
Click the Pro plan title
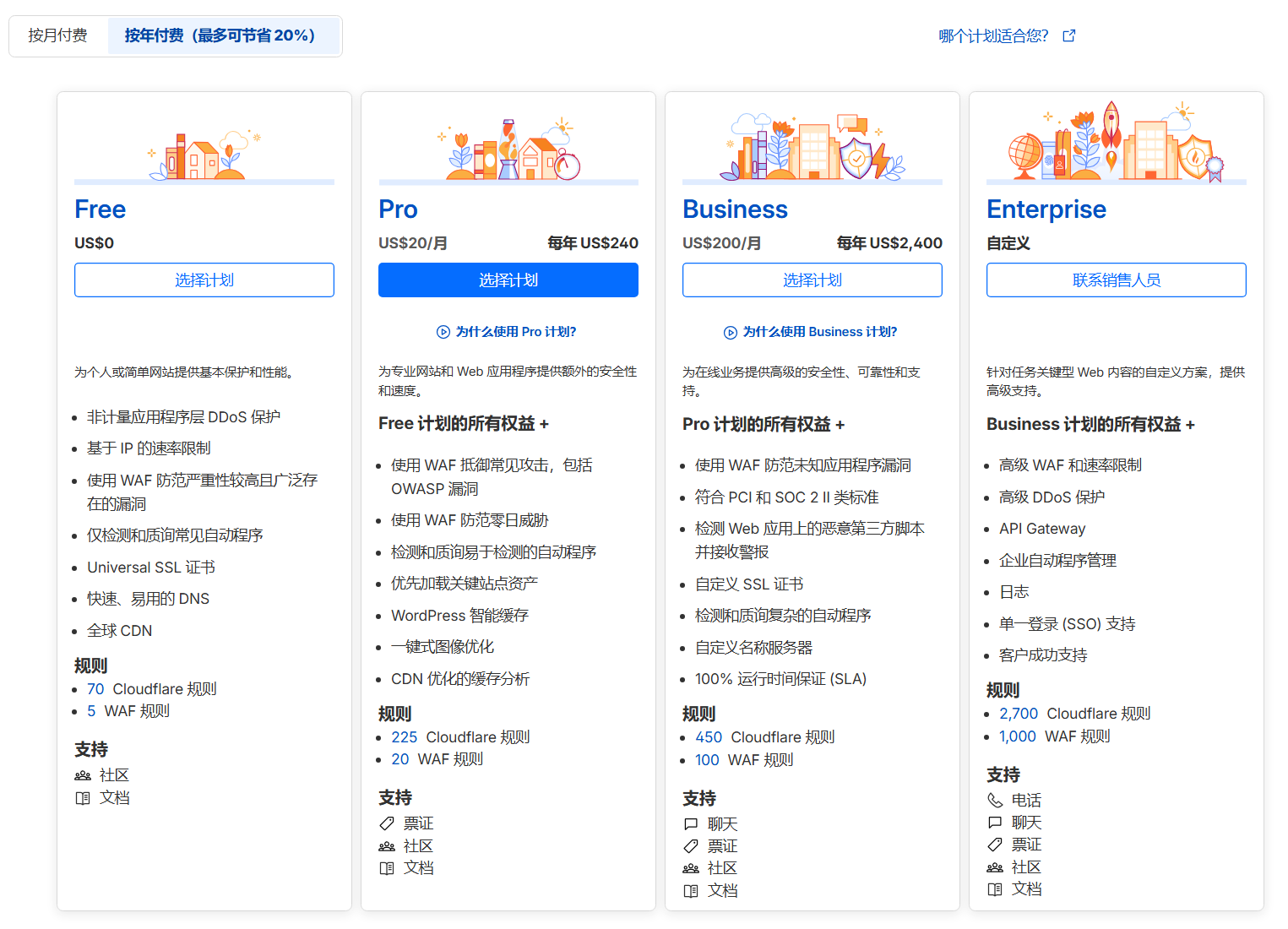(x=398, y=209)
